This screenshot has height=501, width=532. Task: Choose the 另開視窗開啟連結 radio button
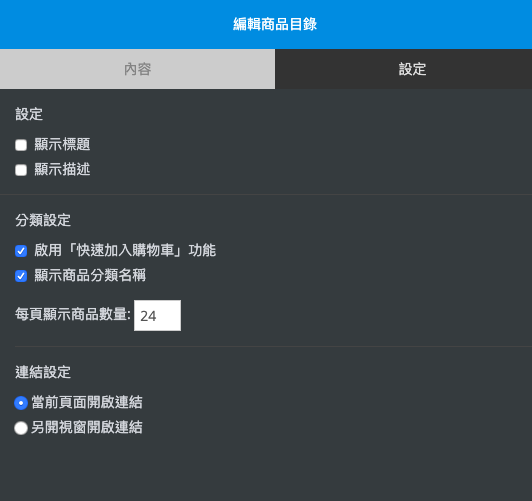pyautogui.click(x=21, y=428)
